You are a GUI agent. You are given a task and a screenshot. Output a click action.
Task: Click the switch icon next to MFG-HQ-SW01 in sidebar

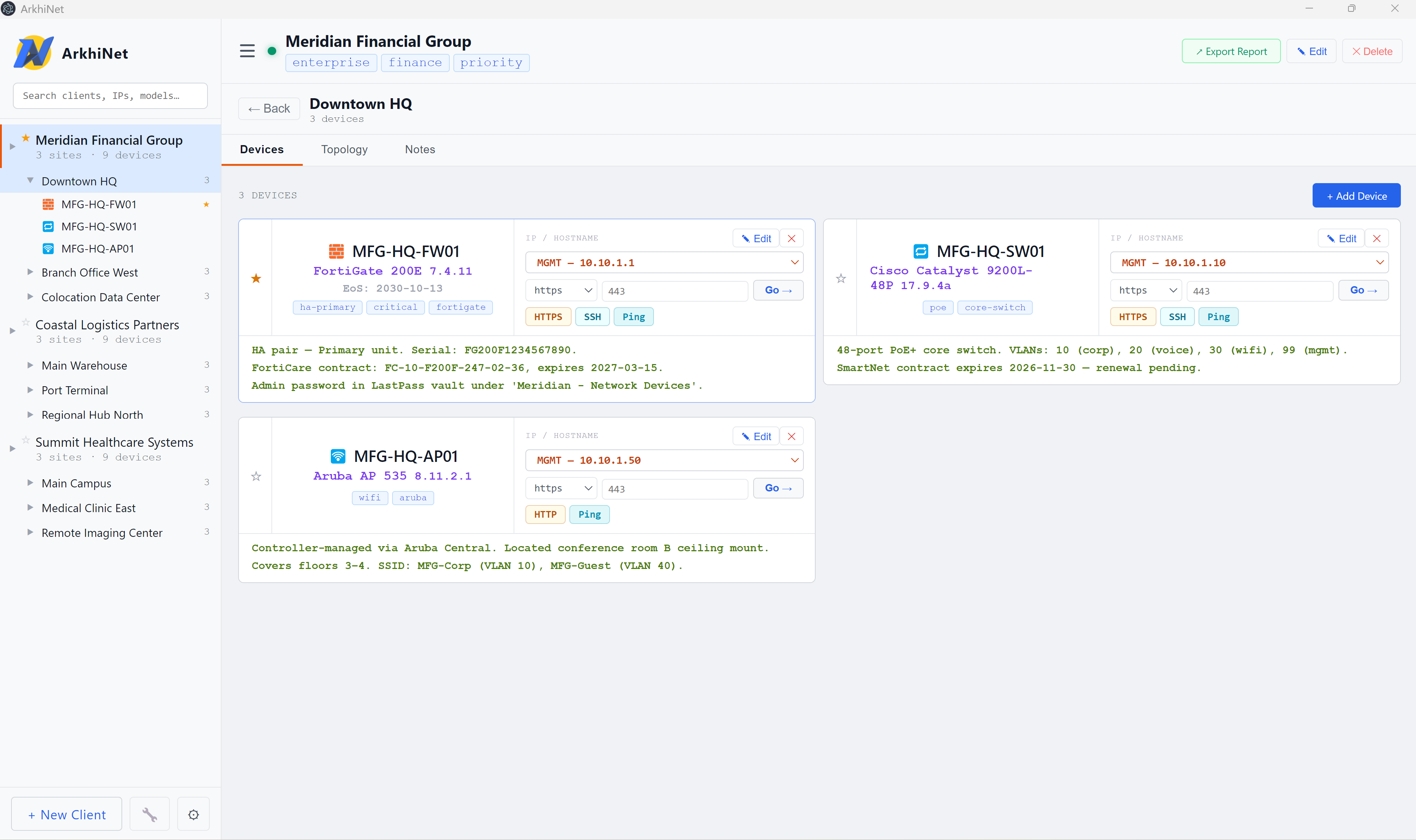pyautogui.click(x=49, y=226)
